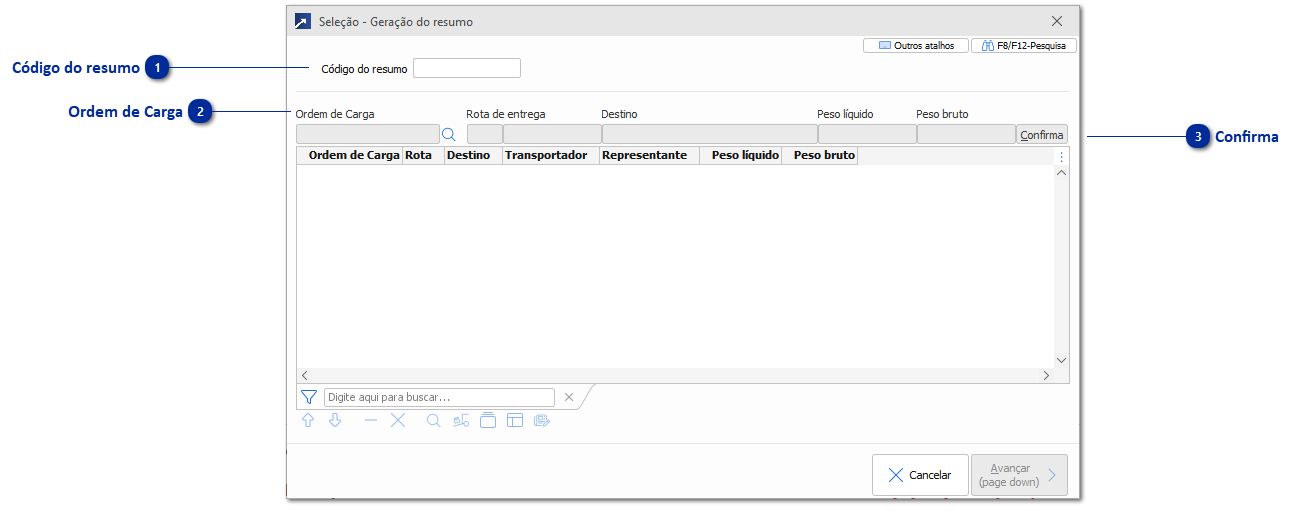Click the move up arrow icon

pos(308,421)
